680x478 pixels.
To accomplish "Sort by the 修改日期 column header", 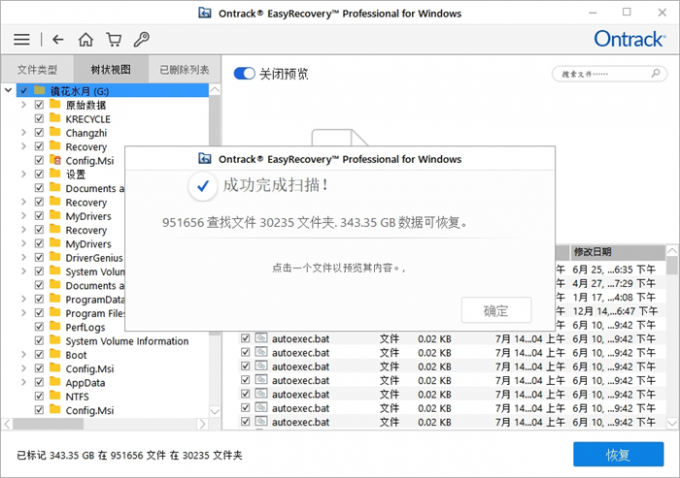I will (x=617, y=252).
